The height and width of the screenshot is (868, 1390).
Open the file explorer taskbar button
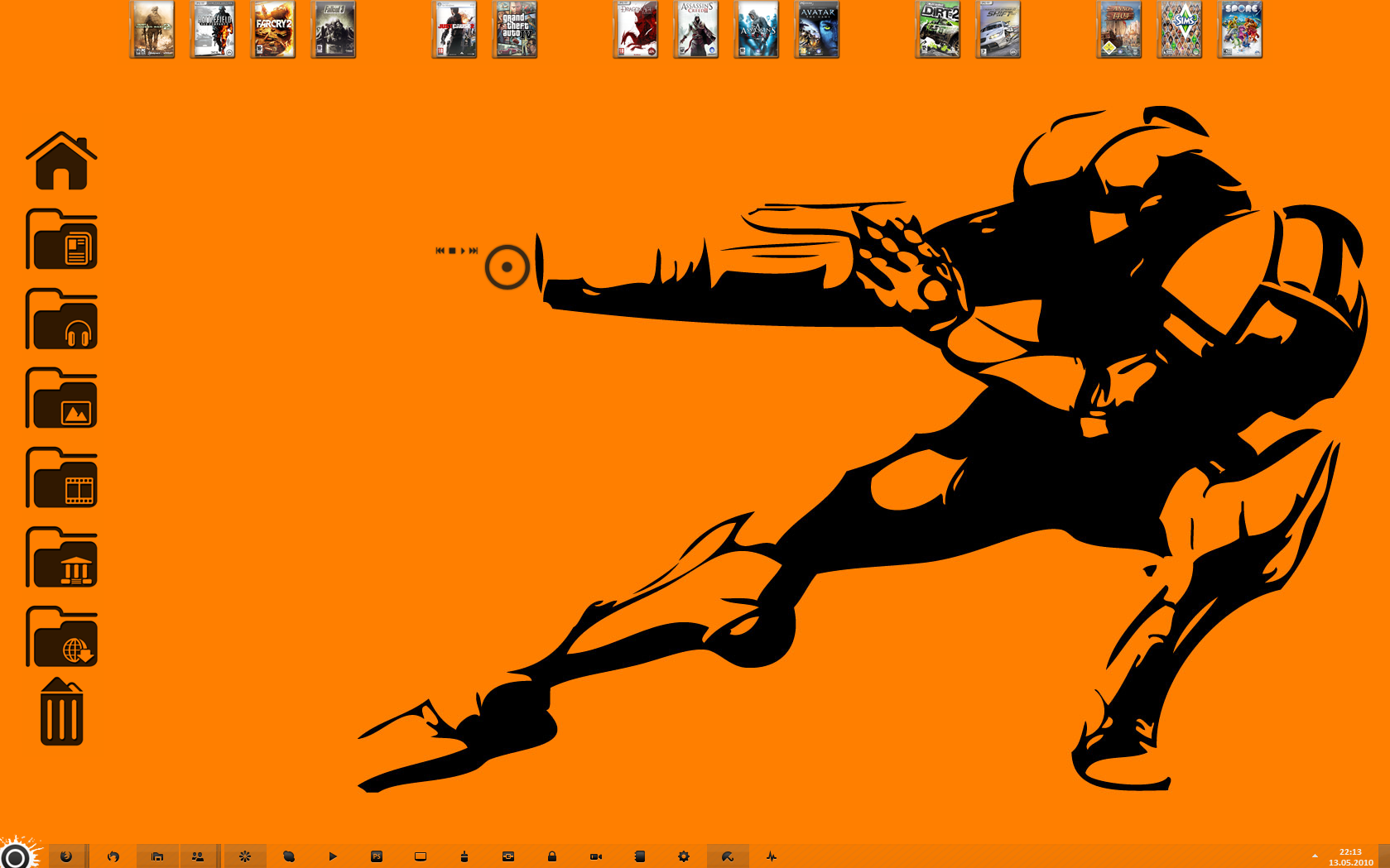point(156,856)
